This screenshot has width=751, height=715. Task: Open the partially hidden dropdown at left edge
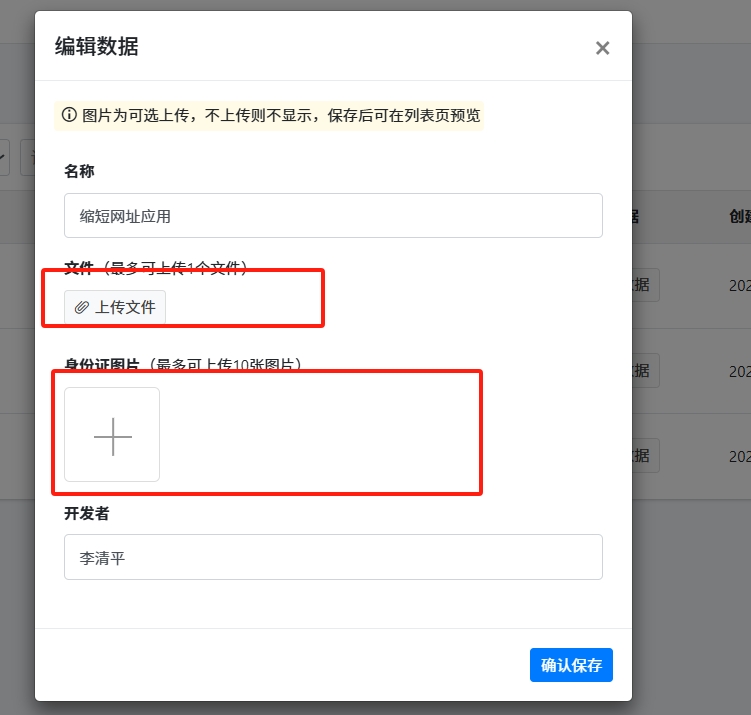pyautogui.click(x=4, y=157)
